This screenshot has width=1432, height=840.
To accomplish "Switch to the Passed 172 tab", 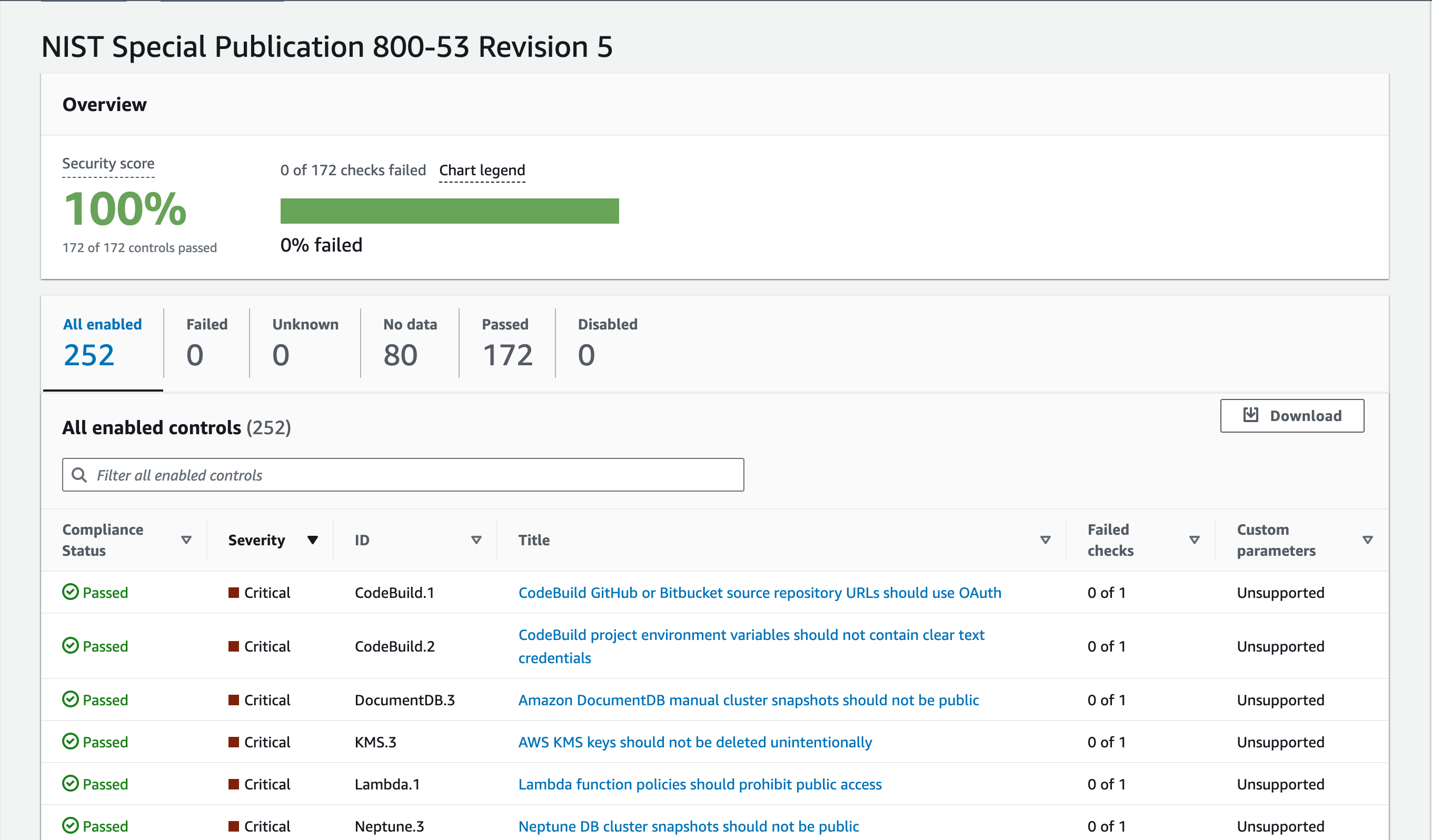I will tap(507, 344).
